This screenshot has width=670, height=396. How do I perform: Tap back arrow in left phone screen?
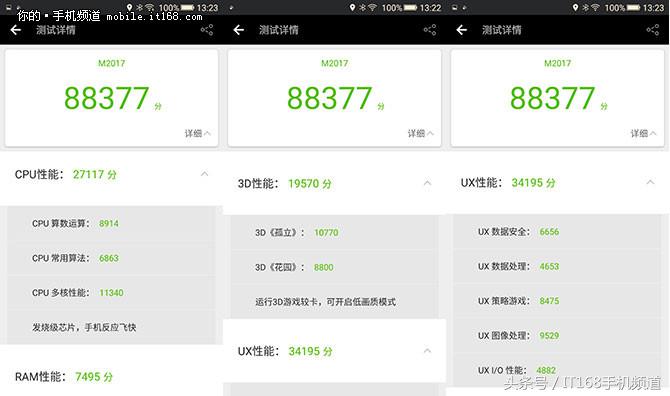click(x=16, y=30)
